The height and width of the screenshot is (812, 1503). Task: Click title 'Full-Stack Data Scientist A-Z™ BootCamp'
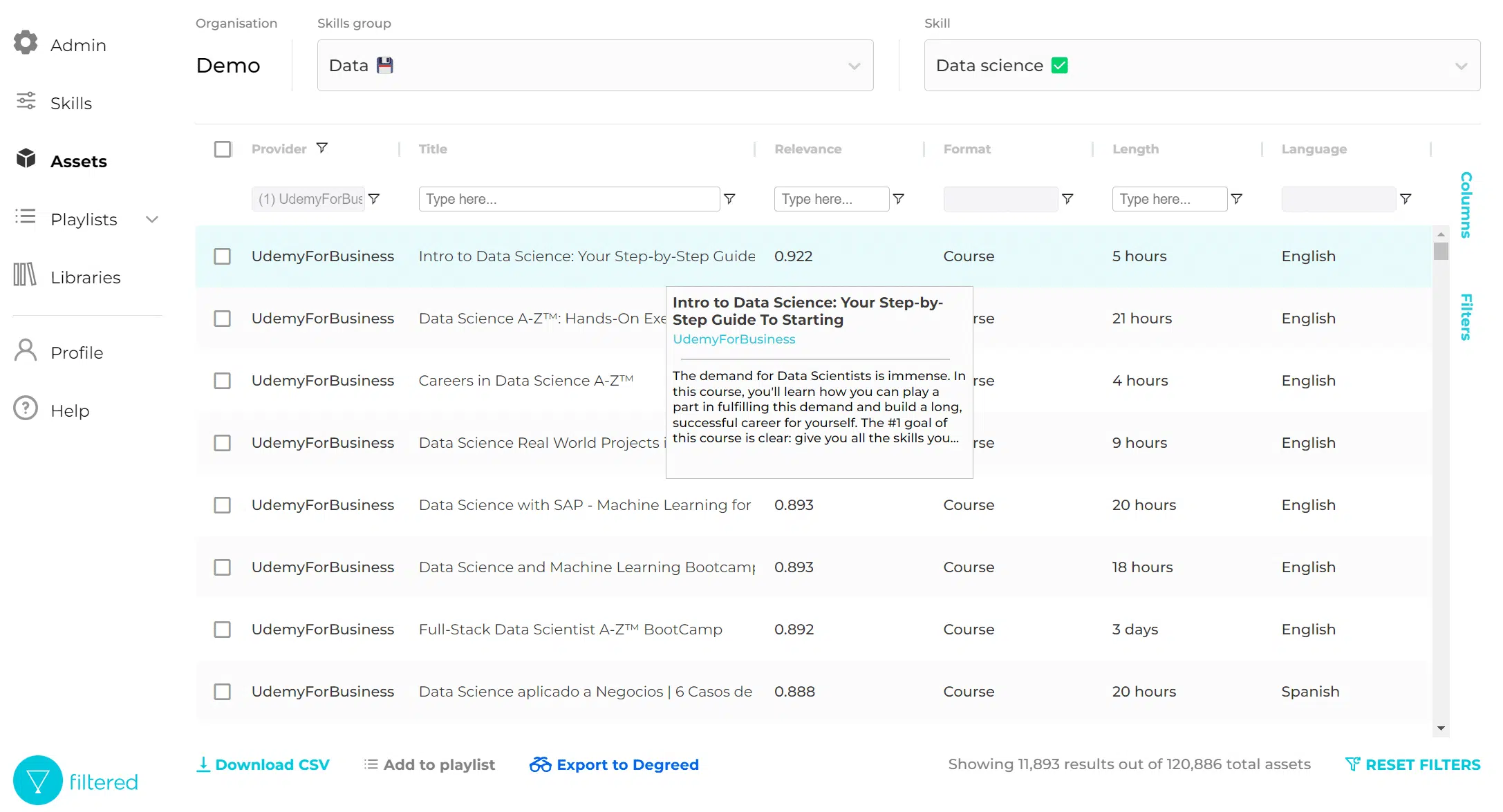570,630
